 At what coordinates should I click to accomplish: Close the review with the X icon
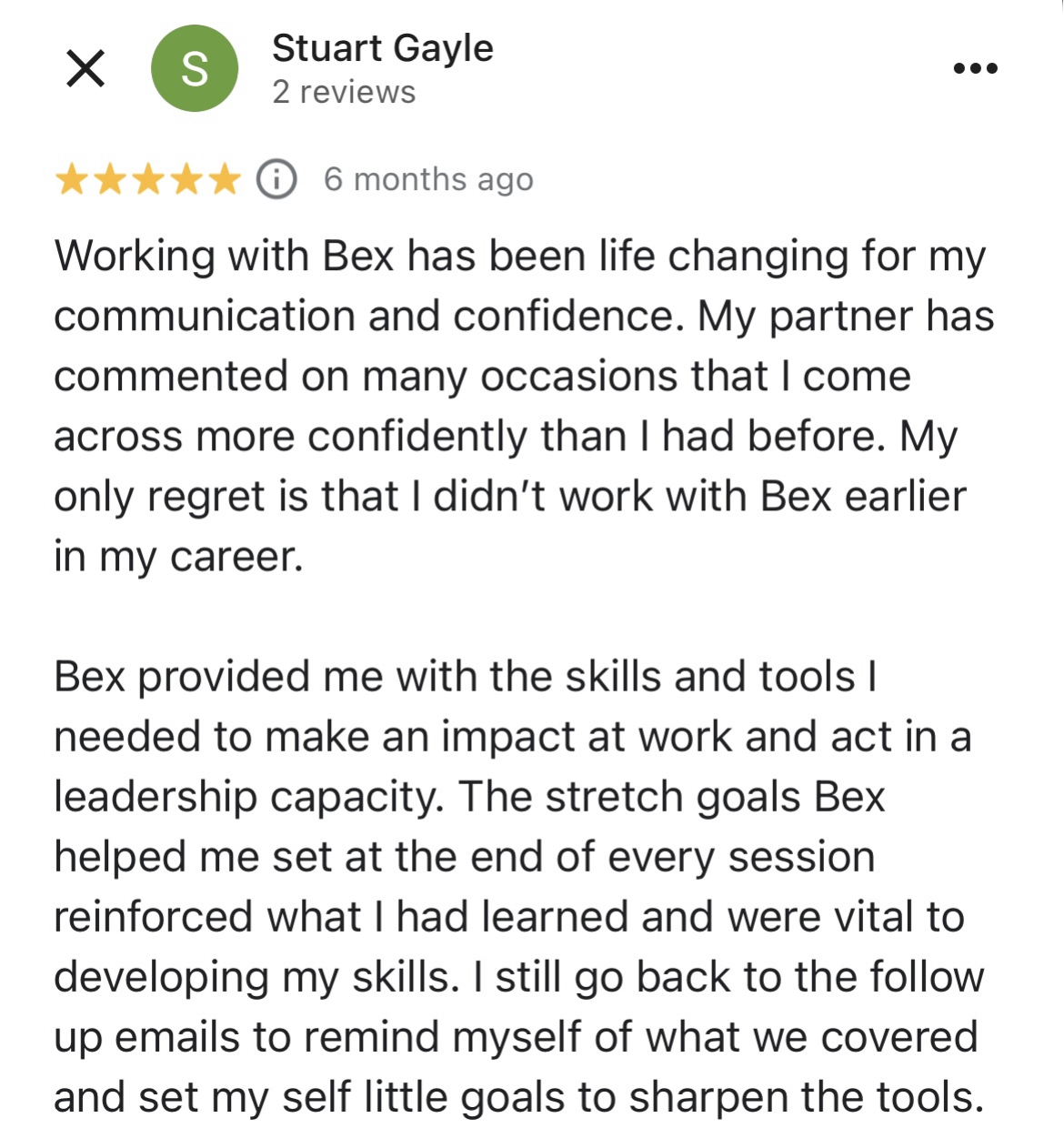click(x=85, y=69)
